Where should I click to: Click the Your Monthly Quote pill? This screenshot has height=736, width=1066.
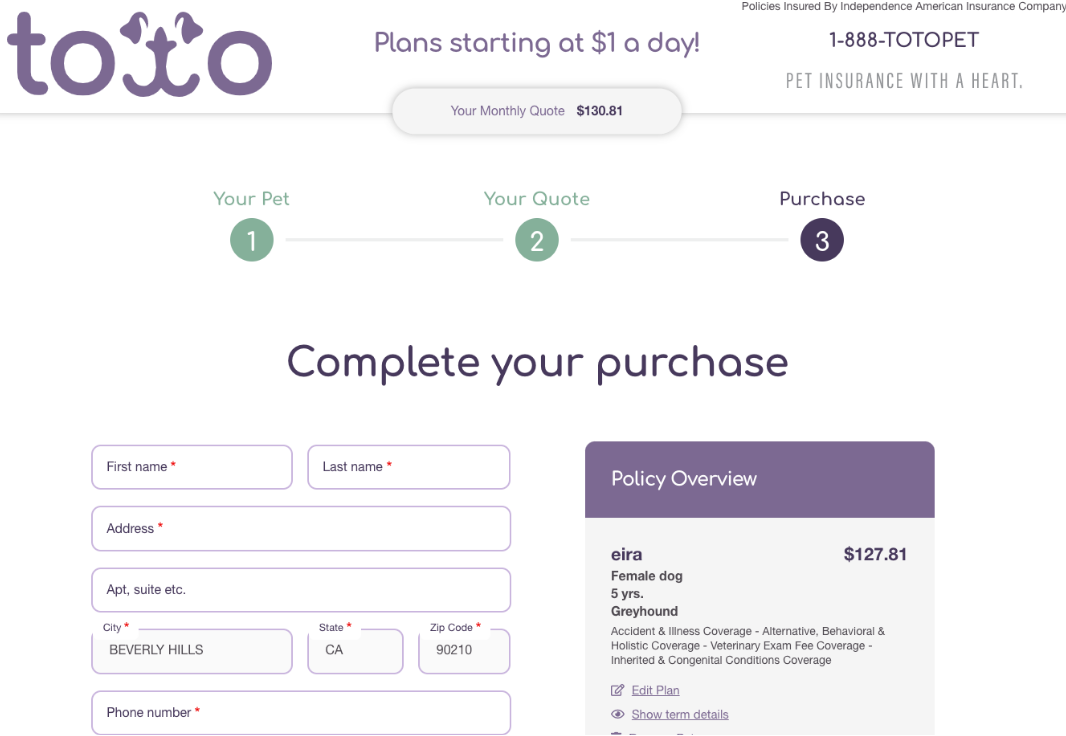(x=537, y=111)
